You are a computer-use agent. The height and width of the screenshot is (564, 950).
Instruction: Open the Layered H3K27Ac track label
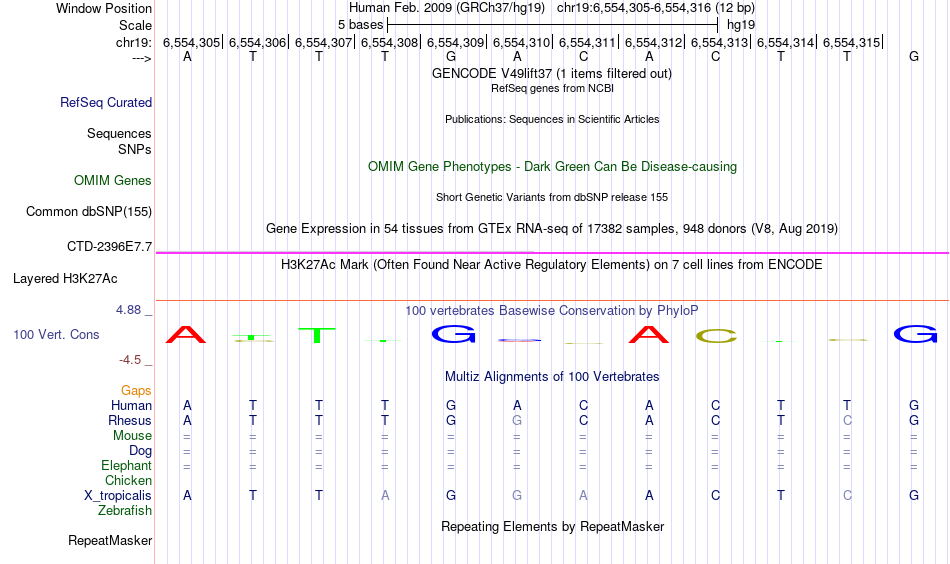tap(65, 279)
